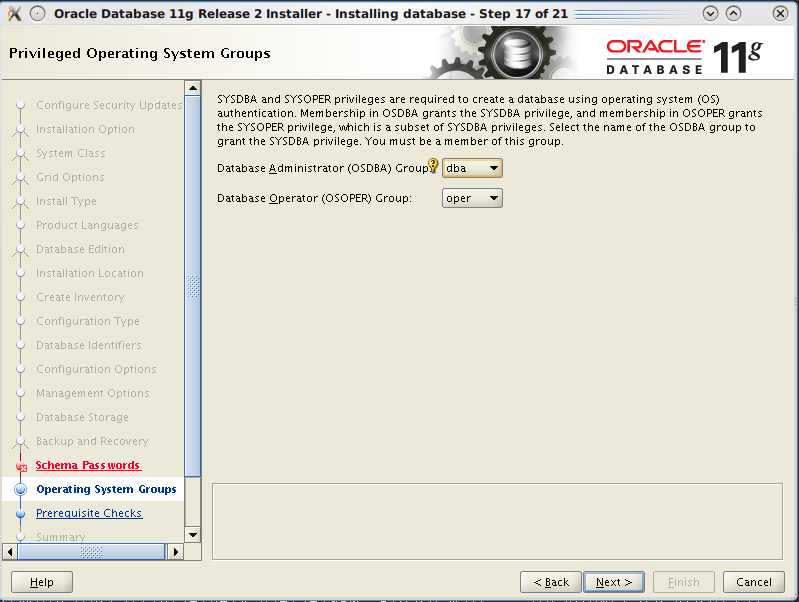Open installer Help

tap(42, 582)
